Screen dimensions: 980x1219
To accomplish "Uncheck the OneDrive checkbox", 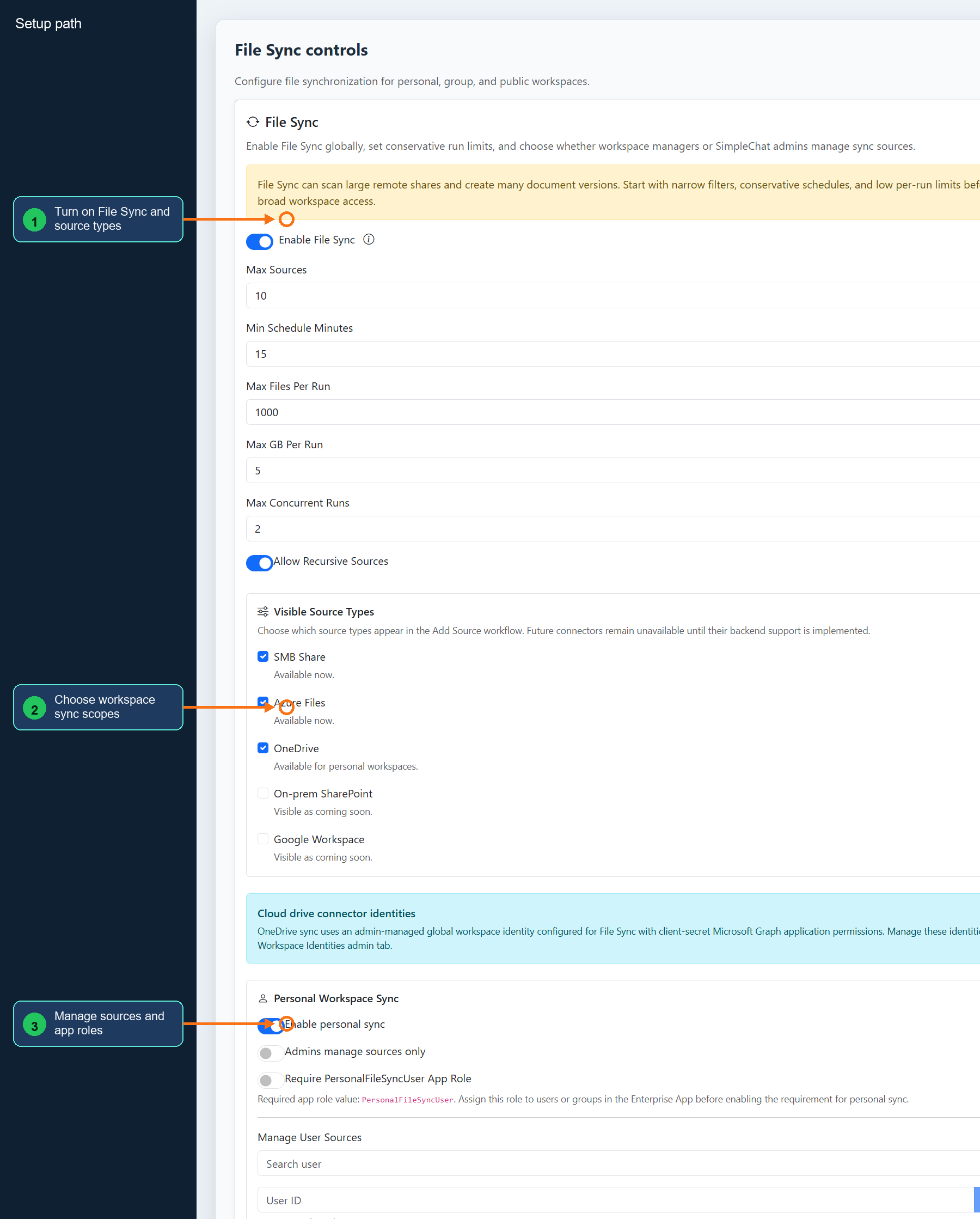I will click(263, 748).
